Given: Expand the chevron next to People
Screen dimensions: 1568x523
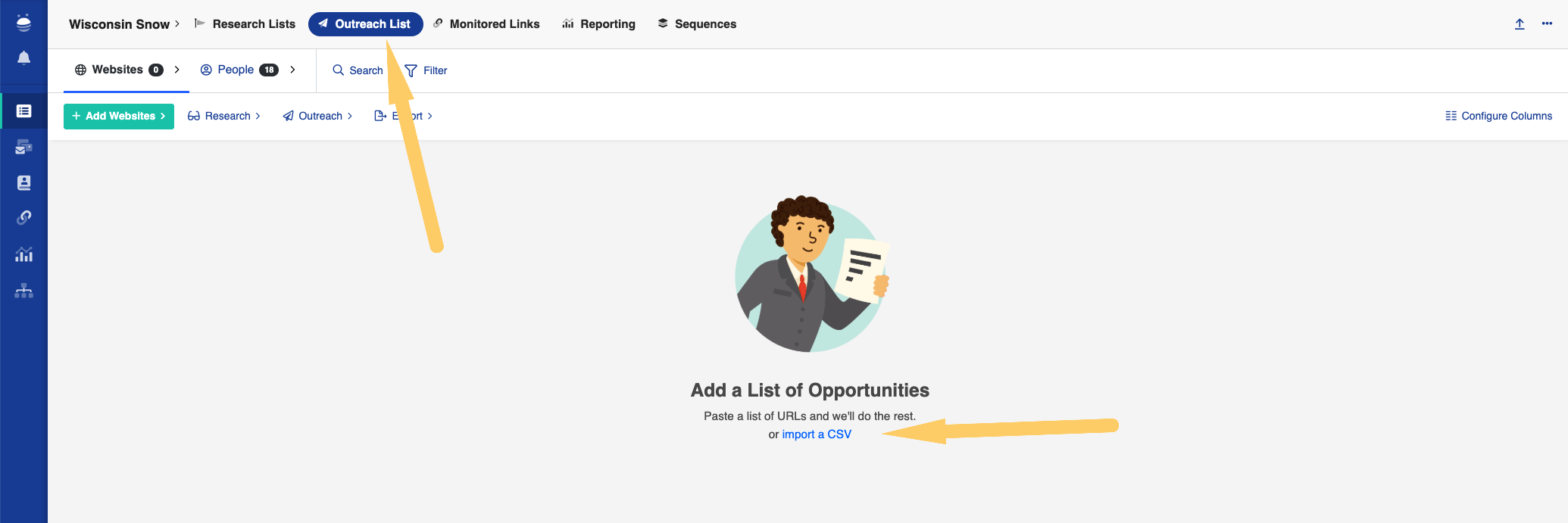Looking at the screenshot, I should (x=292, y=70).
